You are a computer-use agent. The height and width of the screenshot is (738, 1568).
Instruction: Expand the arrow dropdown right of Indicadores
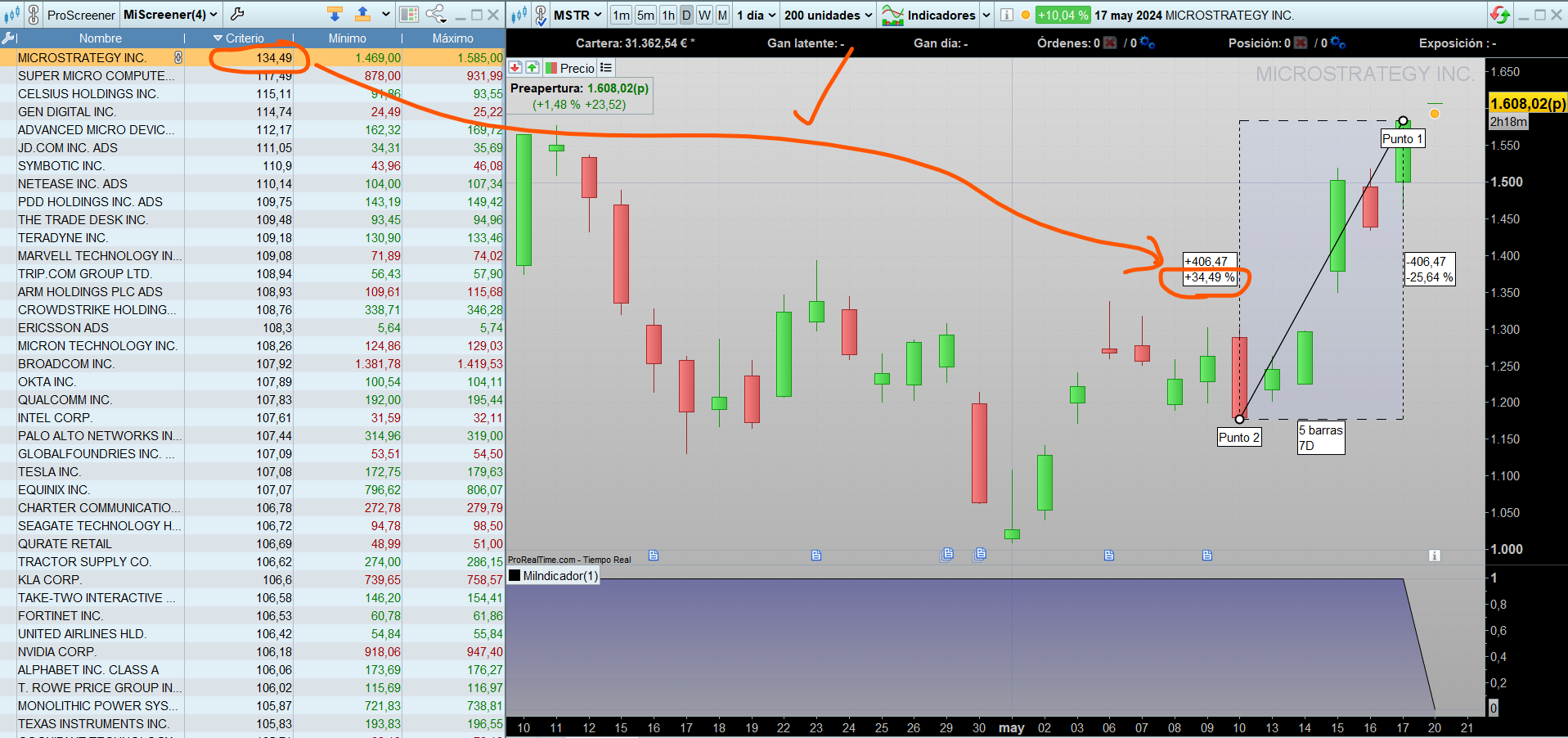pyautogui.click(x=986, y=15)
